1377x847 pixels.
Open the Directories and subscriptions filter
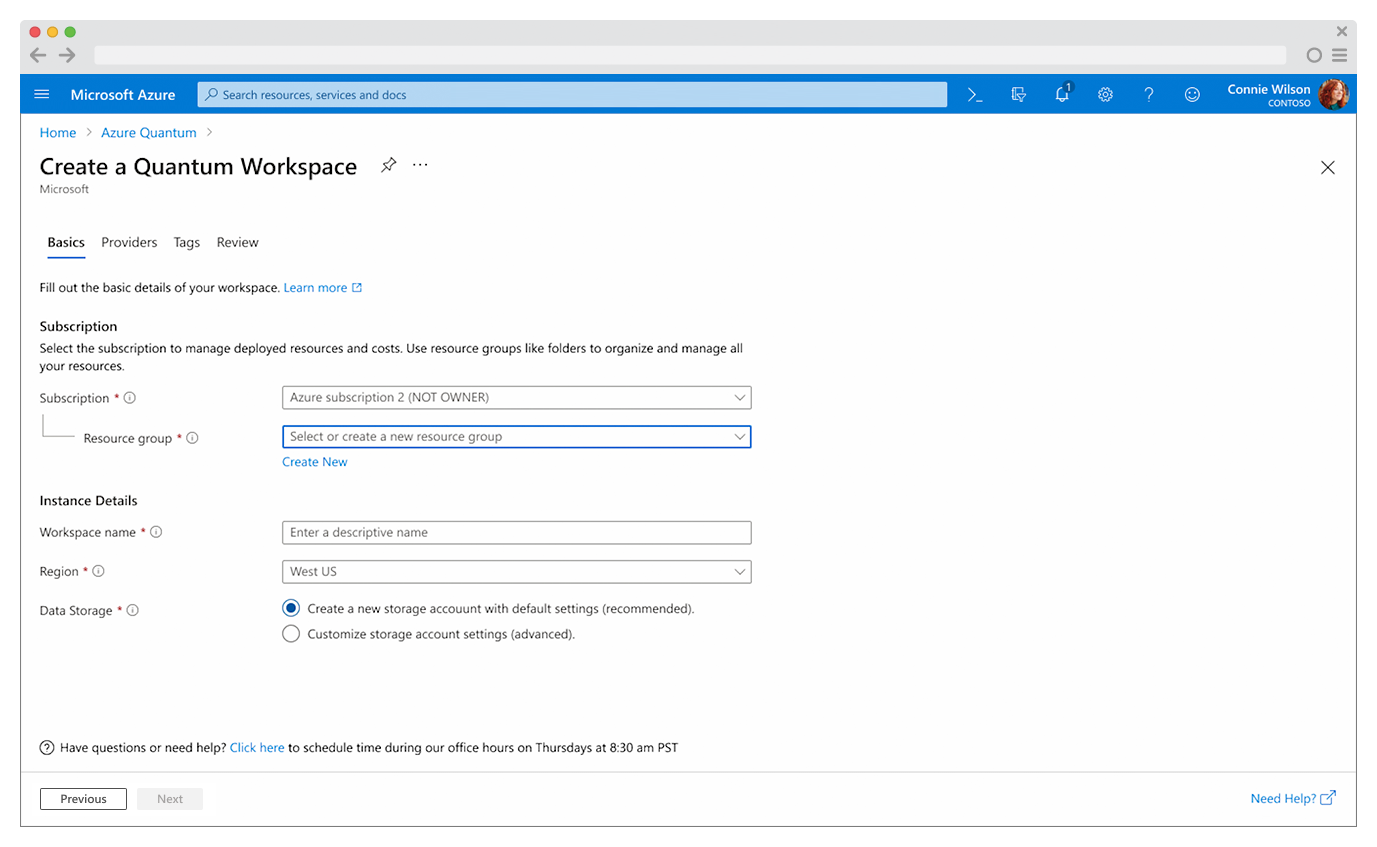pos(1019,94)
